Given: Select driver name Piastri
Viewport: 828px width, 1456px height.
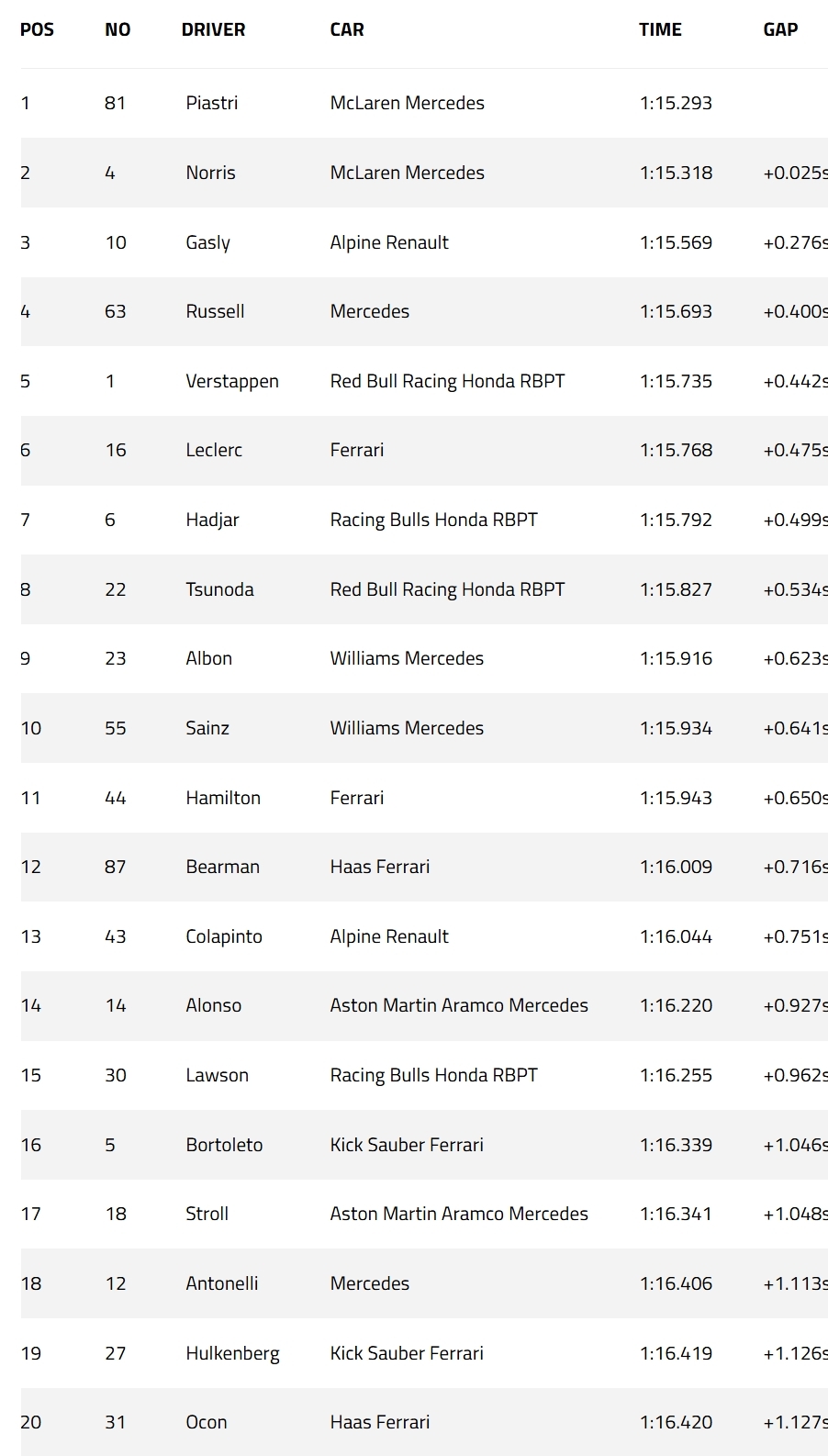Looking at the screenshot, I should pos(212,103).
